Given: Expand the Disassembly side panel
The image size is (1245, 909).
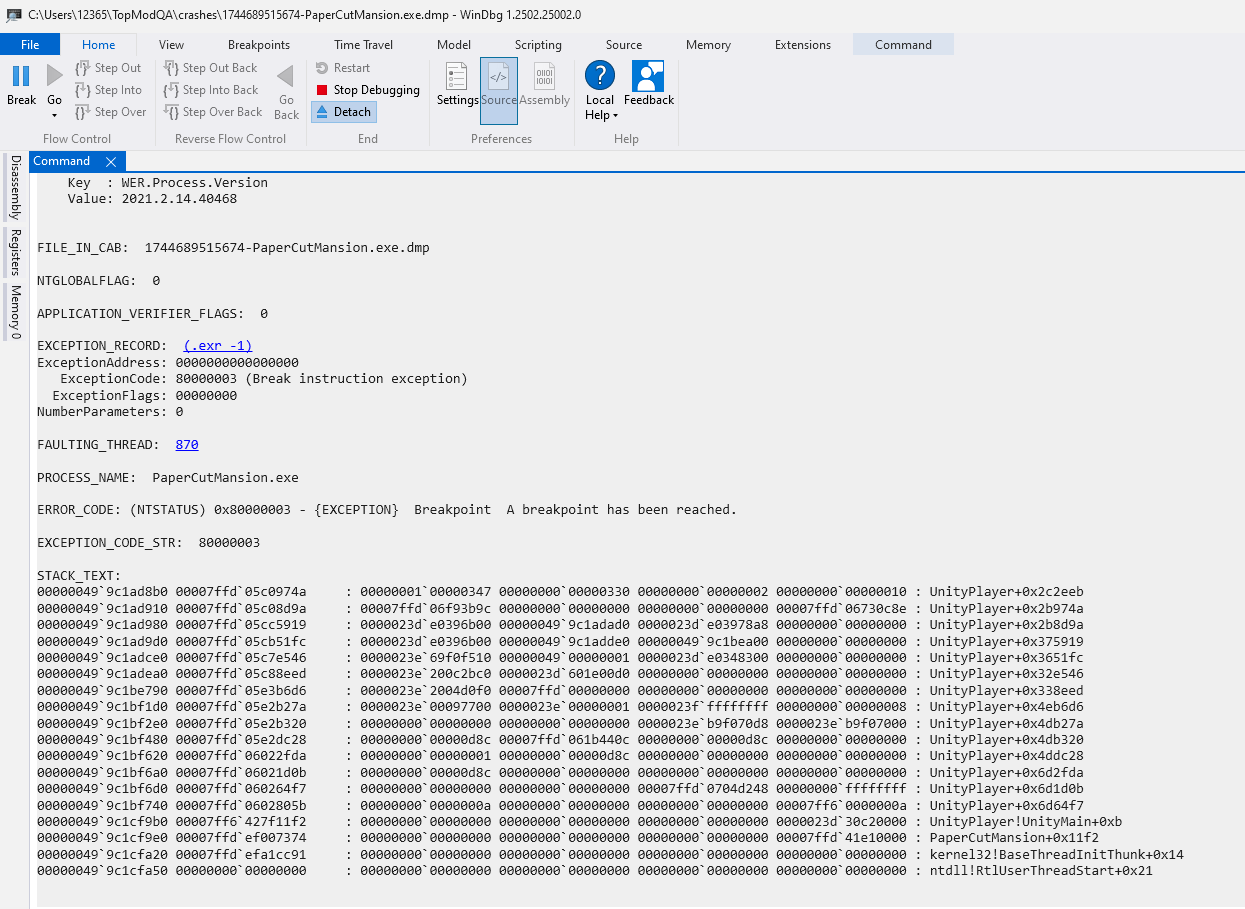Looking at the screenshot, I should (x=15, y=187).
